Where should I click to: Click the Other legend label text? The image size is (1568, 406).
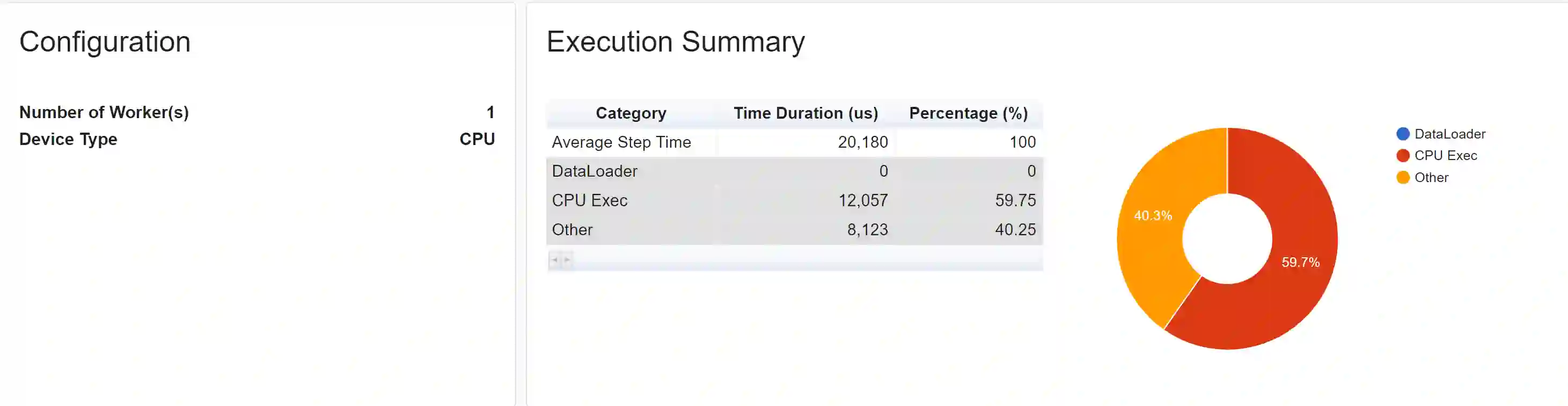(x=1431, y=177)
